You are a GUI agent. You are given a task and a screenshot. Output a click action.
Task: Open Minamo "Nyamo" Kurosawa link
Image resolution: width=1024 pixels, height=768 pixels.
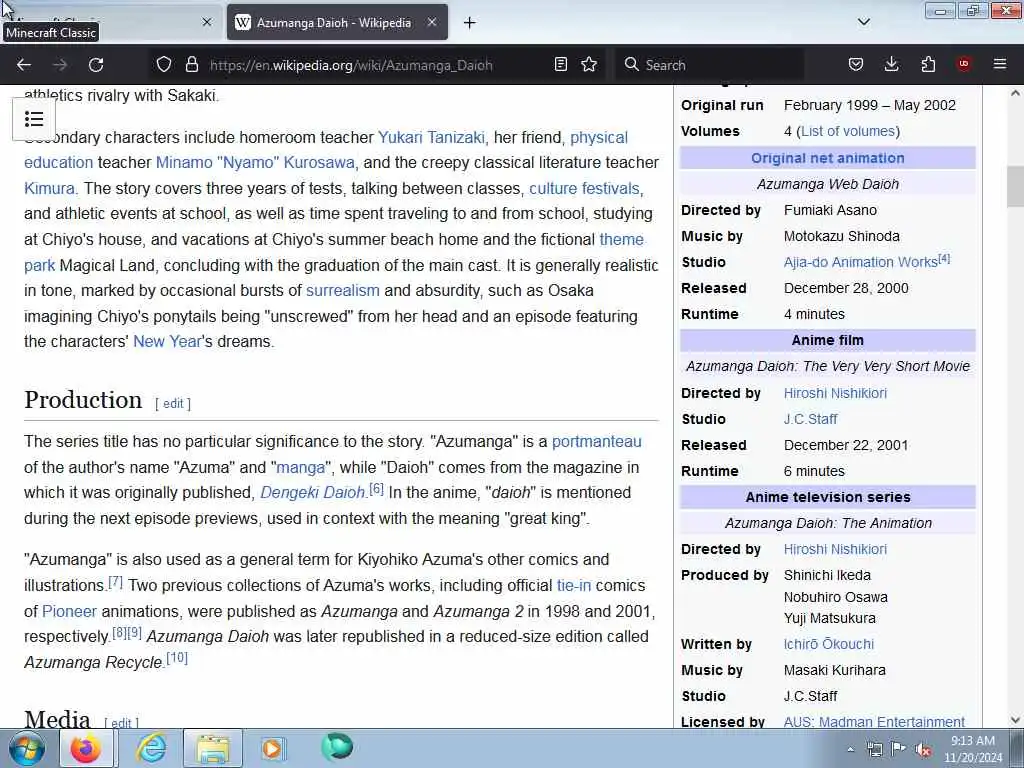(x=255, y=162)
